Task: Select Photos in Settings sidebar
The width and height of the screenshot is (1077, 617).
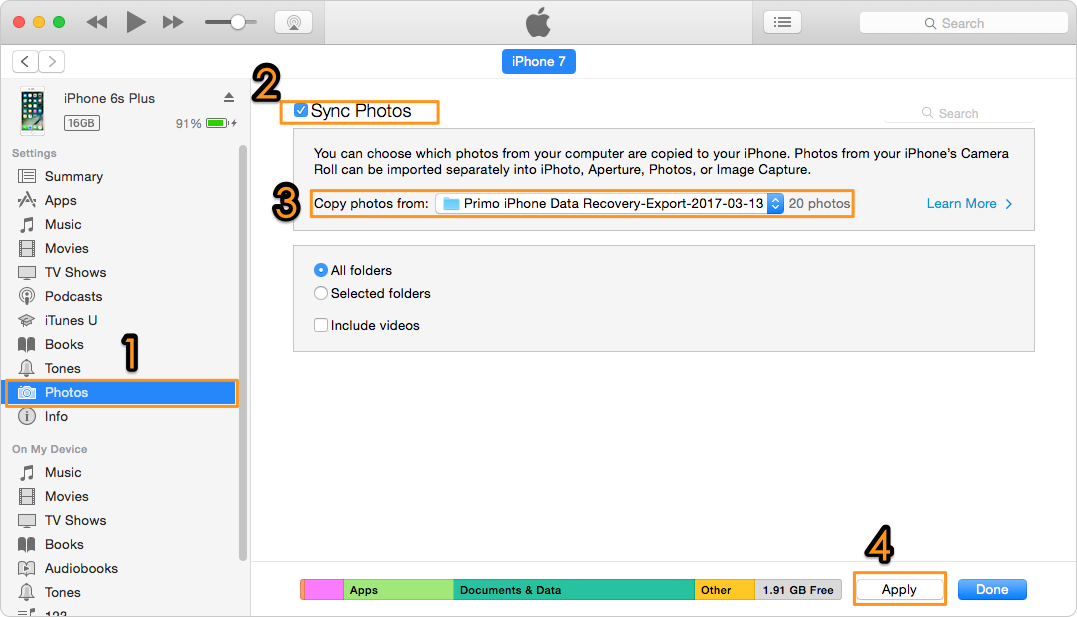Action: tap(122, 392)
